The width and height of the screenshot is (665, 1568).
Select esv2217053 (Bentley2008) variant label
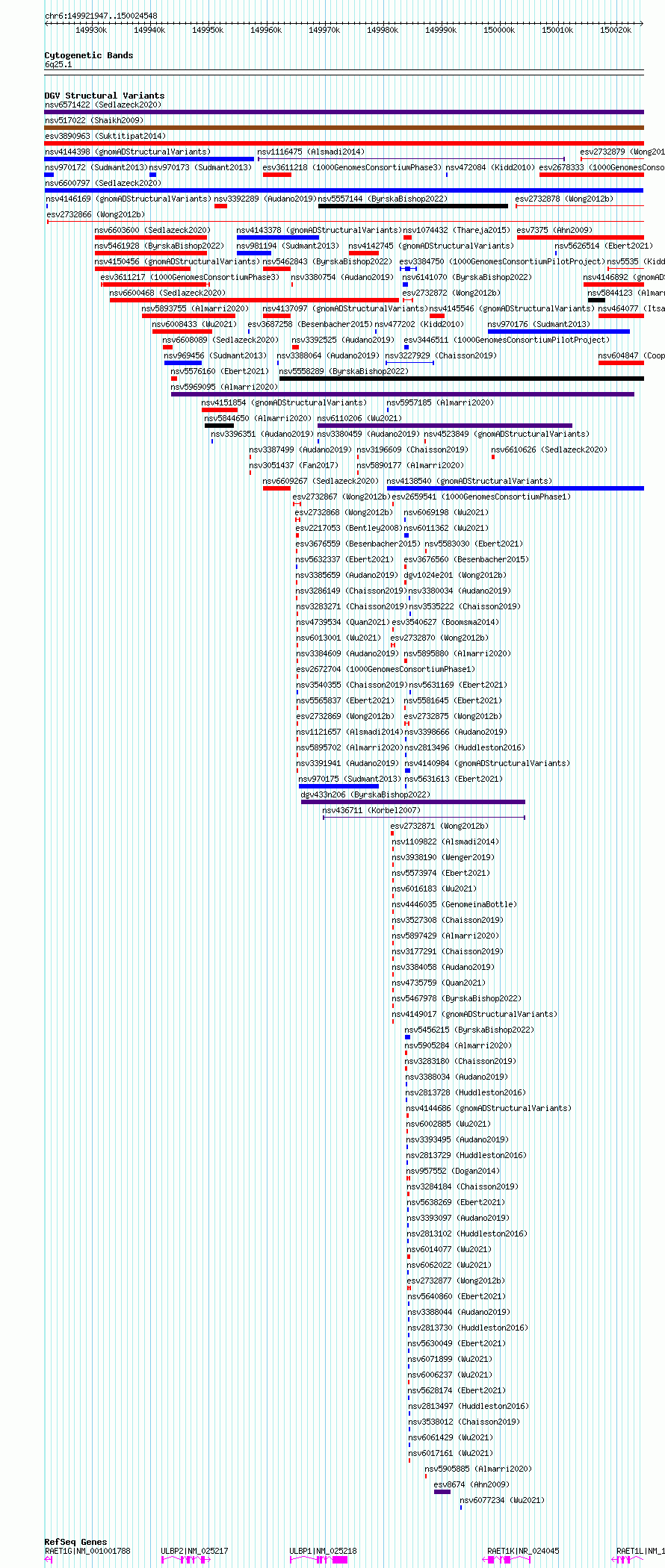[x=348, y=529]
